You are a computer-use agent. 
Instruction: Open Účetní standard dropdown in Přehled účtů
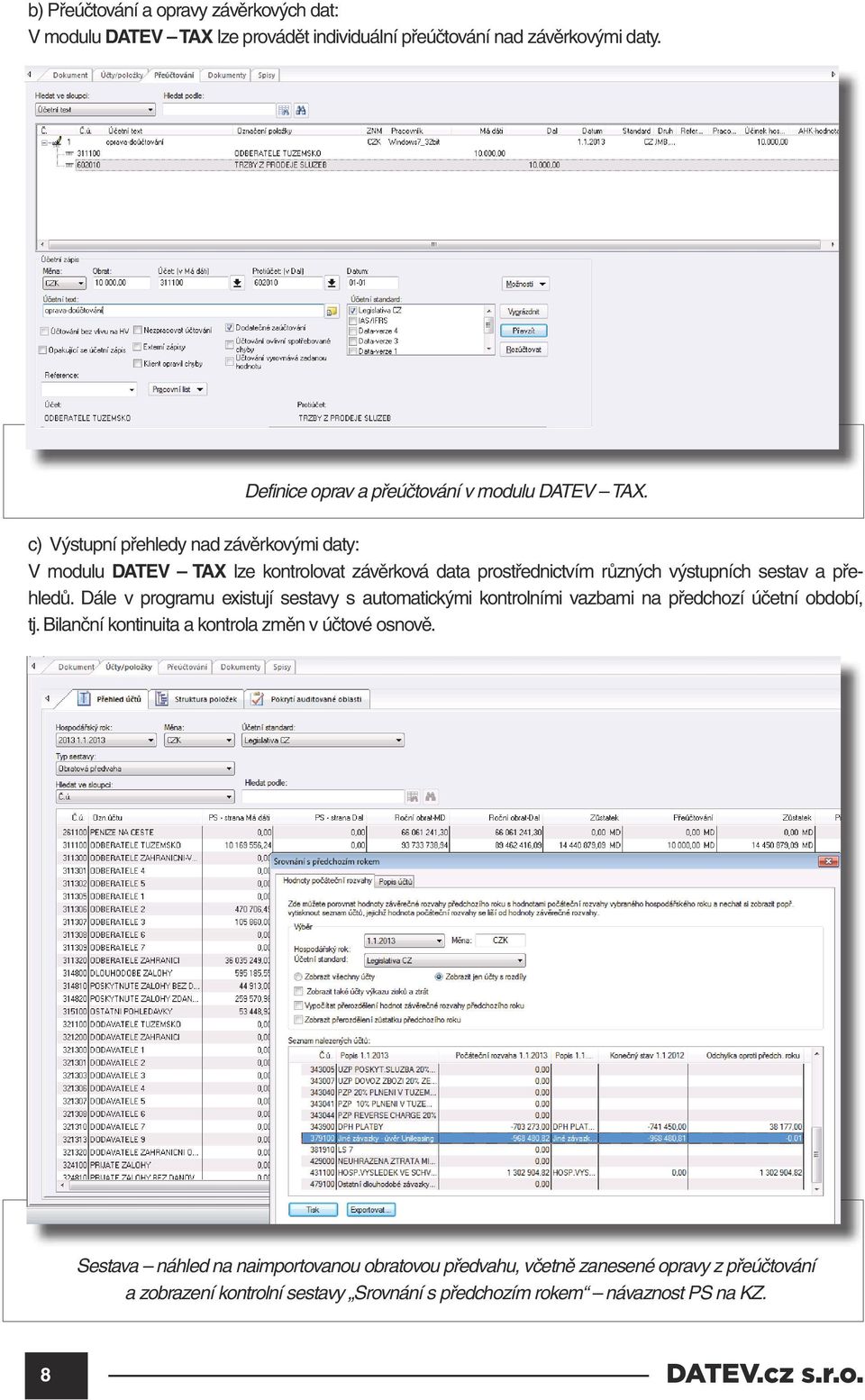click(323, 741)
